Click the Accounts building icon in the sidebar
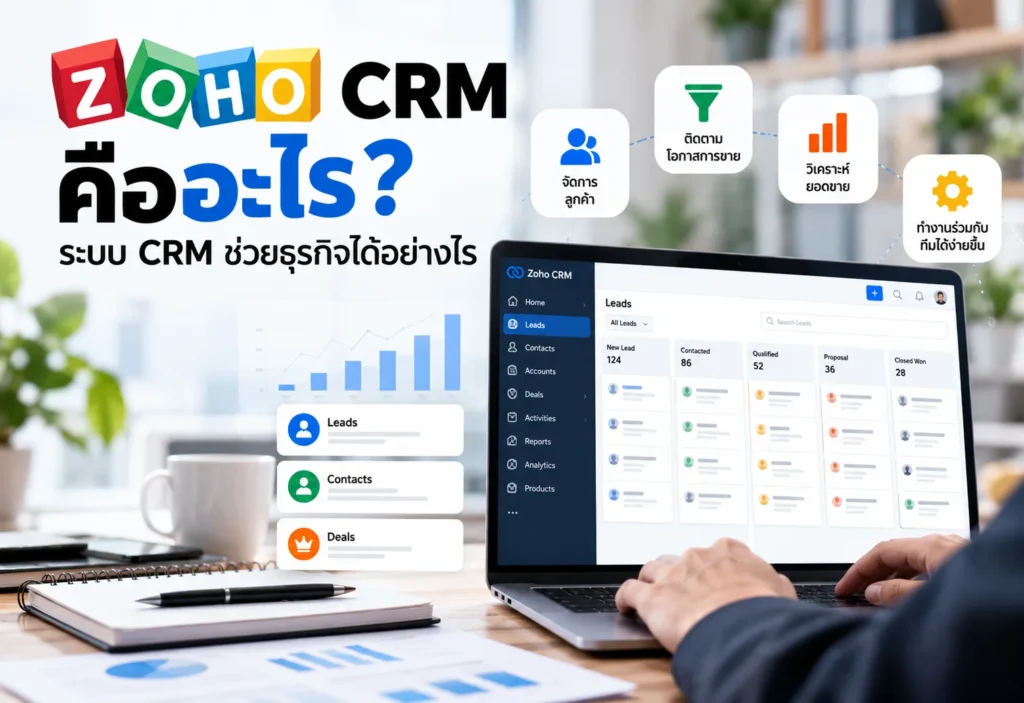The image size is (1024, 703). (513, 370)
